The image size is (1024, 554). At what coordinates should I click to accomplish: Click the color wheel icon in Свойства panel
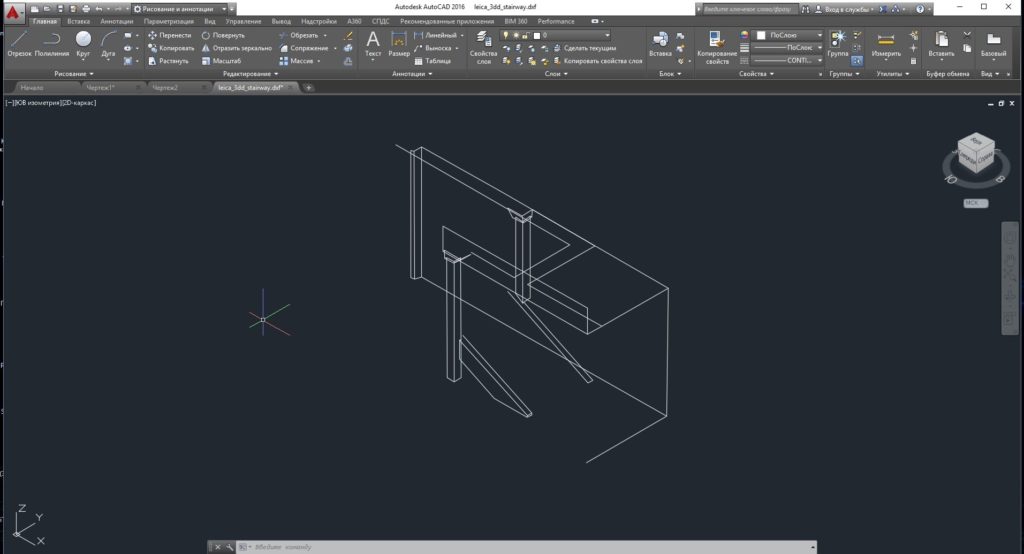744,35
